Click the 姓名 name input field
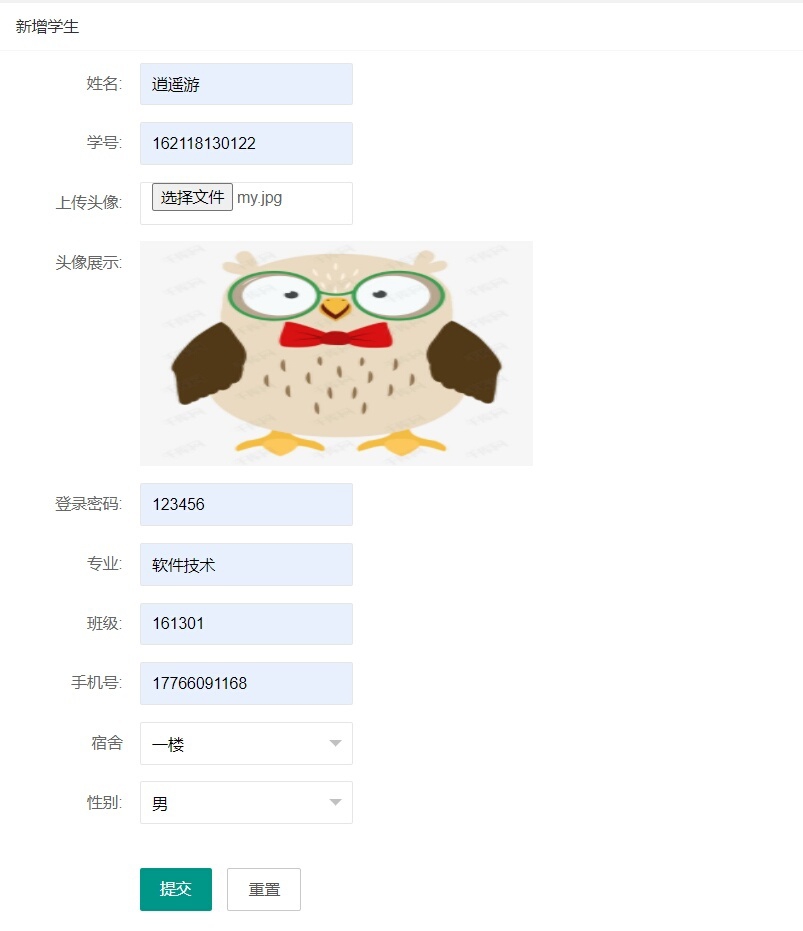 pyautogui.click(x=246, y=84)
